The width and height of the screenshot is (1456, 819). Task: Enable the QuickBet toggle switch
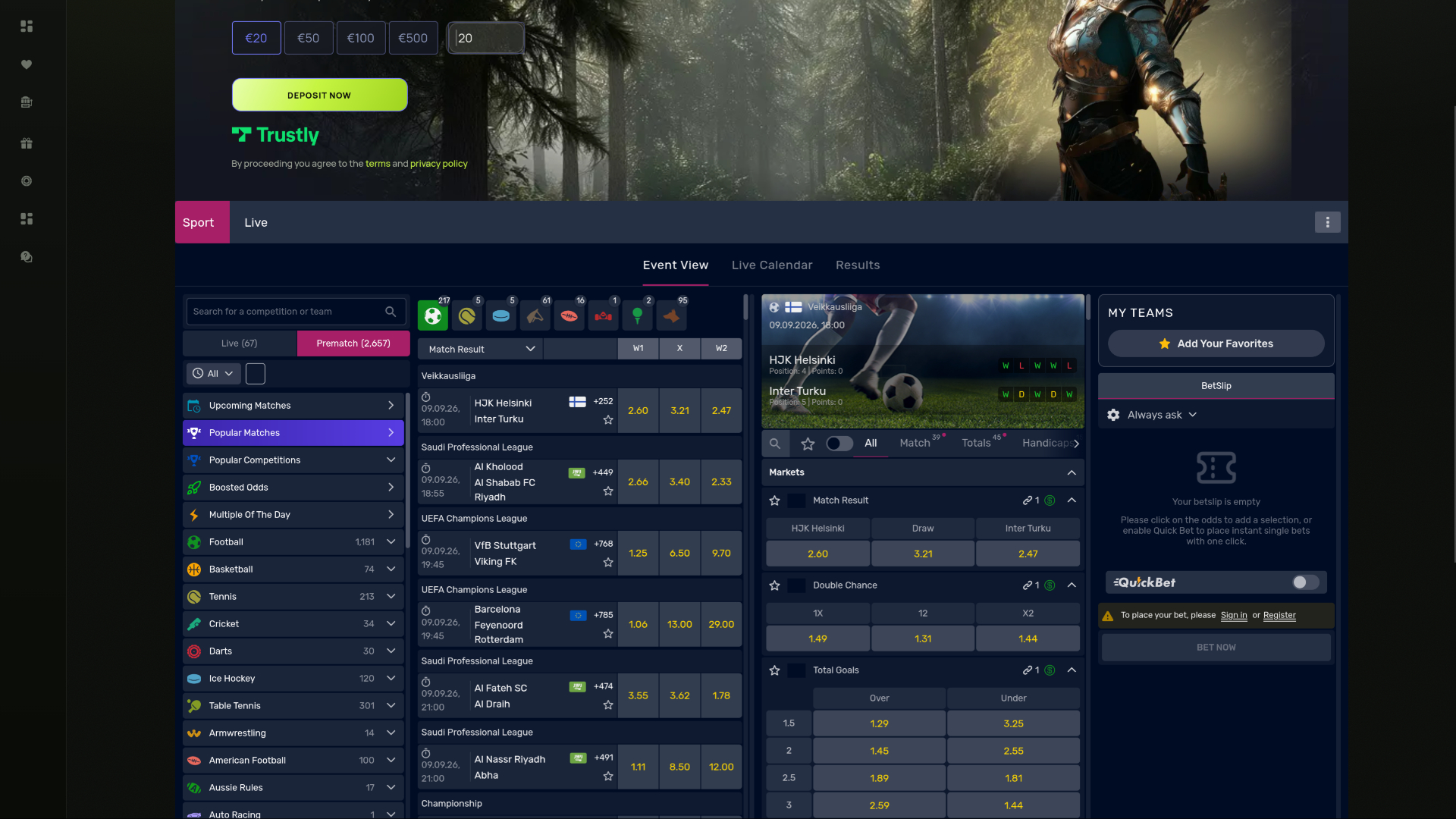1306,582
